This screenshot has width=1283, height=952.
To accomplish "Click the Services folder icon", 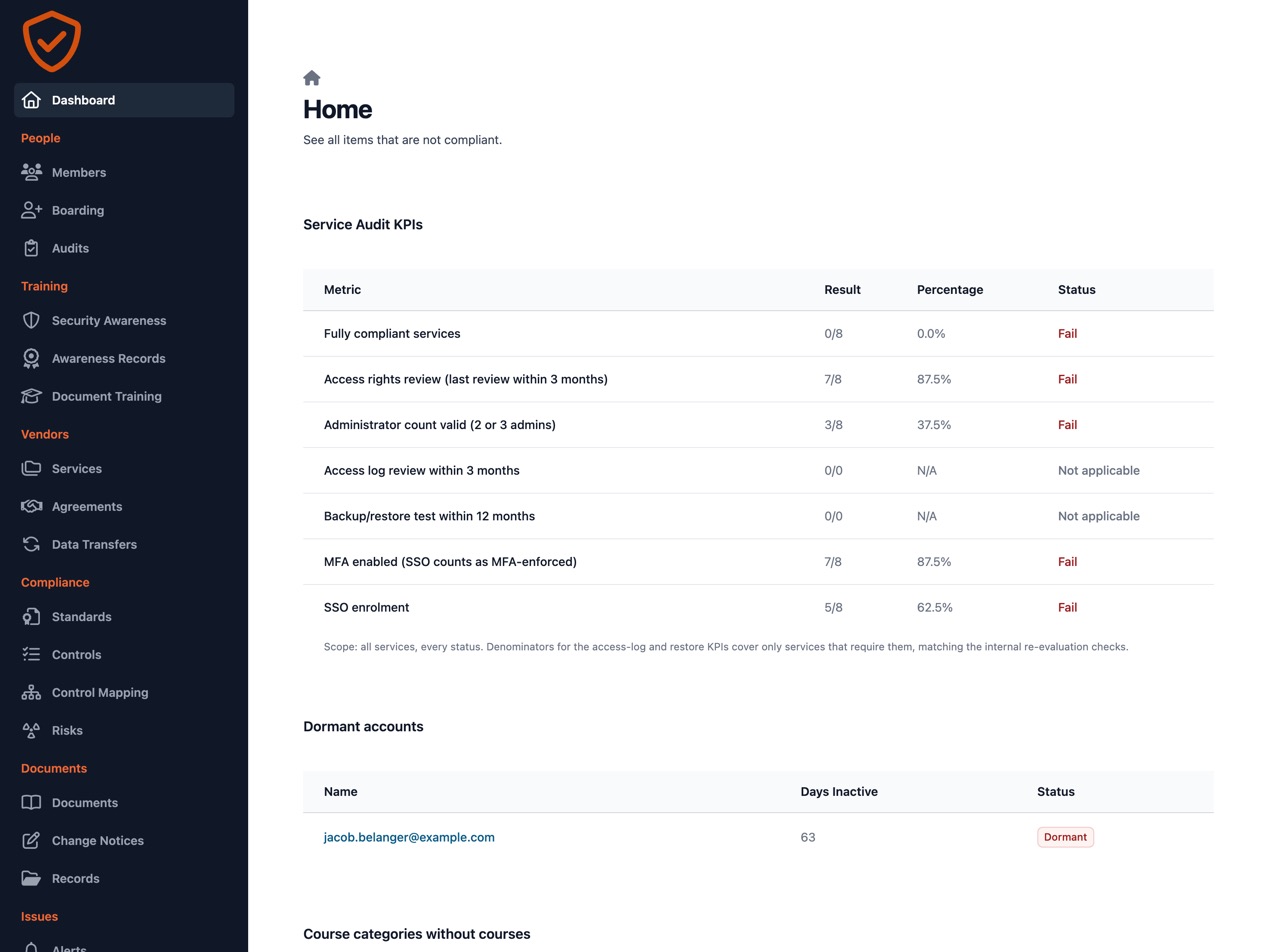I will (x=31, y=468).
